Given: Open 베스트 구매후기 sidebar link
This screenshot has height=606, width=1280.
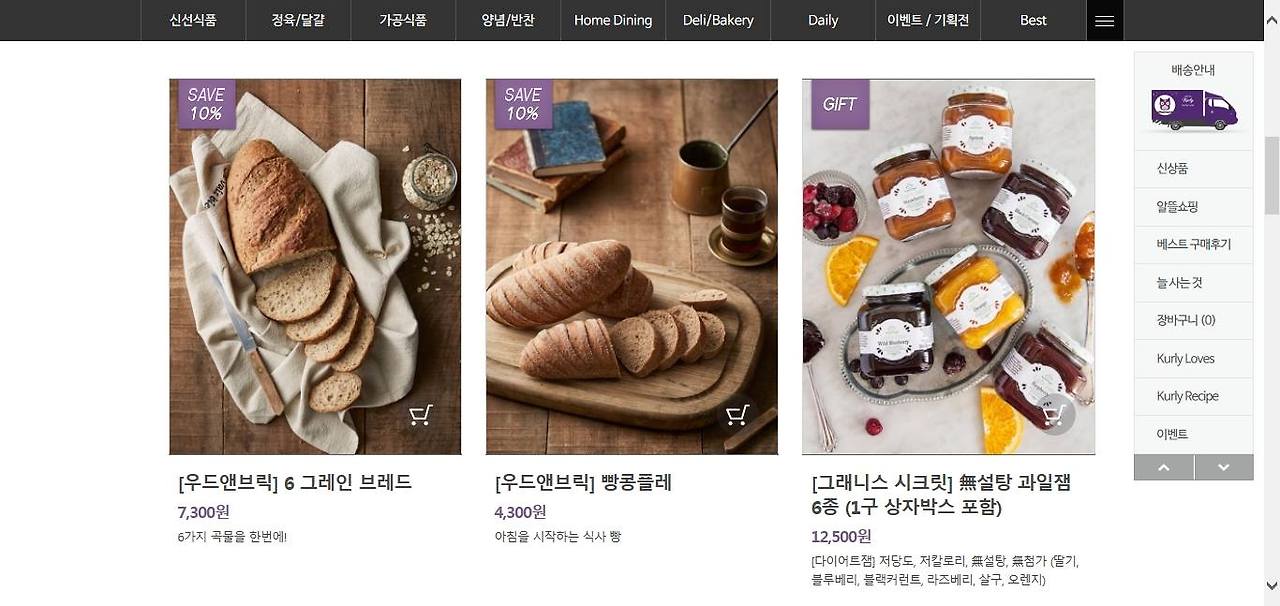Looking at the screenshot, I should (x=1193, y=244).
